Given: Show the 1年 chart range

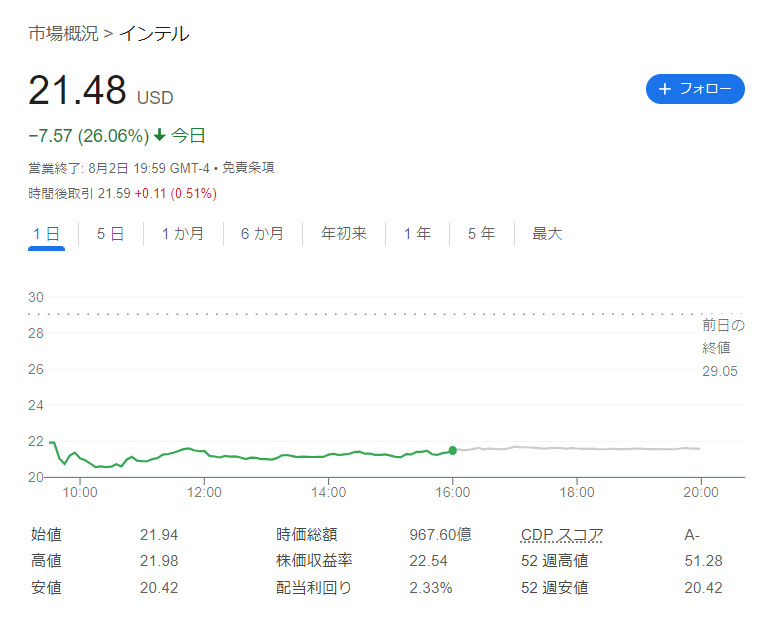Looking at the screenshot, I should 417,234.
